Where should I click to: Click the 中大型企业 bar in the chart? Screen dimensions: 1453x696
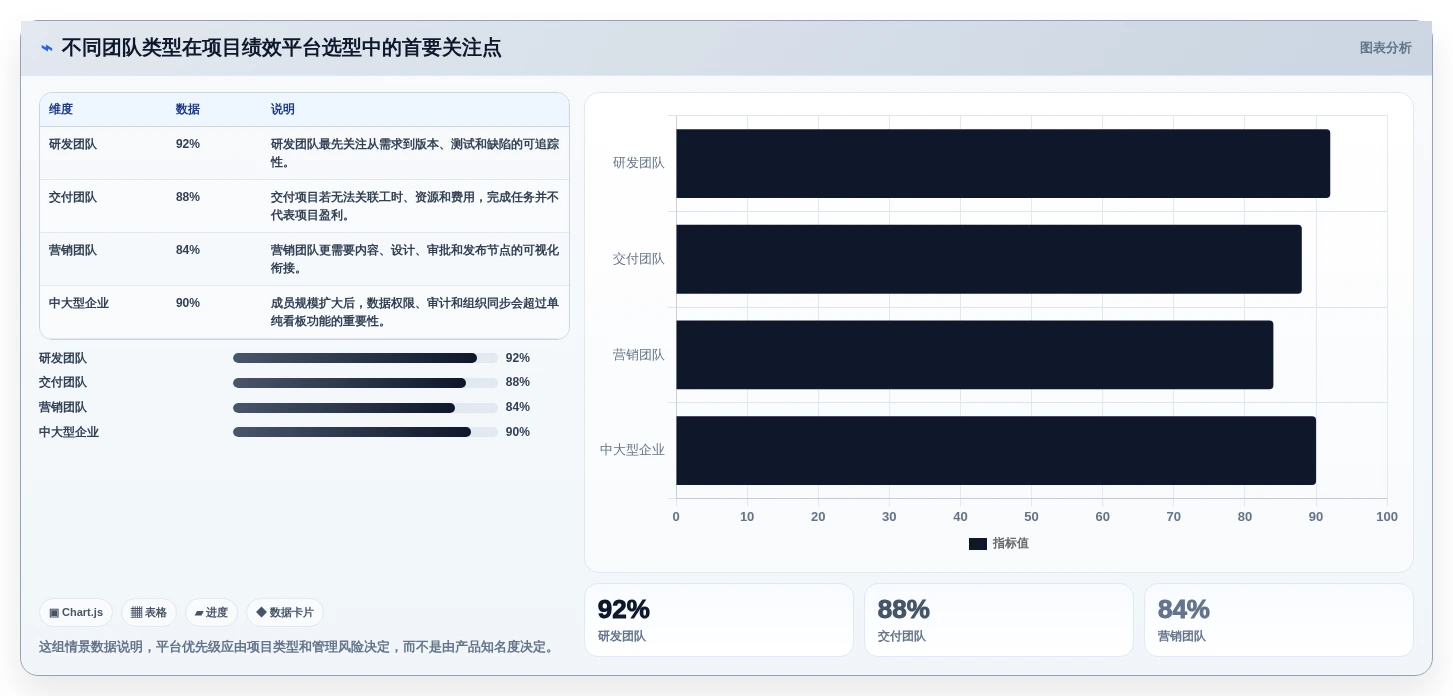996,451
